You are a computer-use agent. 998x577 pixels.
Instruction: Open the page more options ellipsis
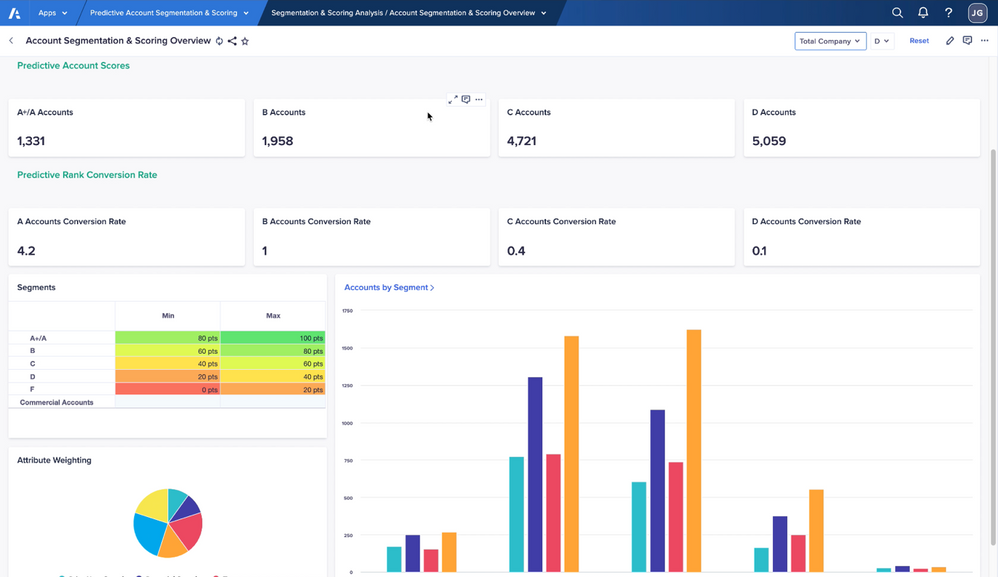point(985,41)
